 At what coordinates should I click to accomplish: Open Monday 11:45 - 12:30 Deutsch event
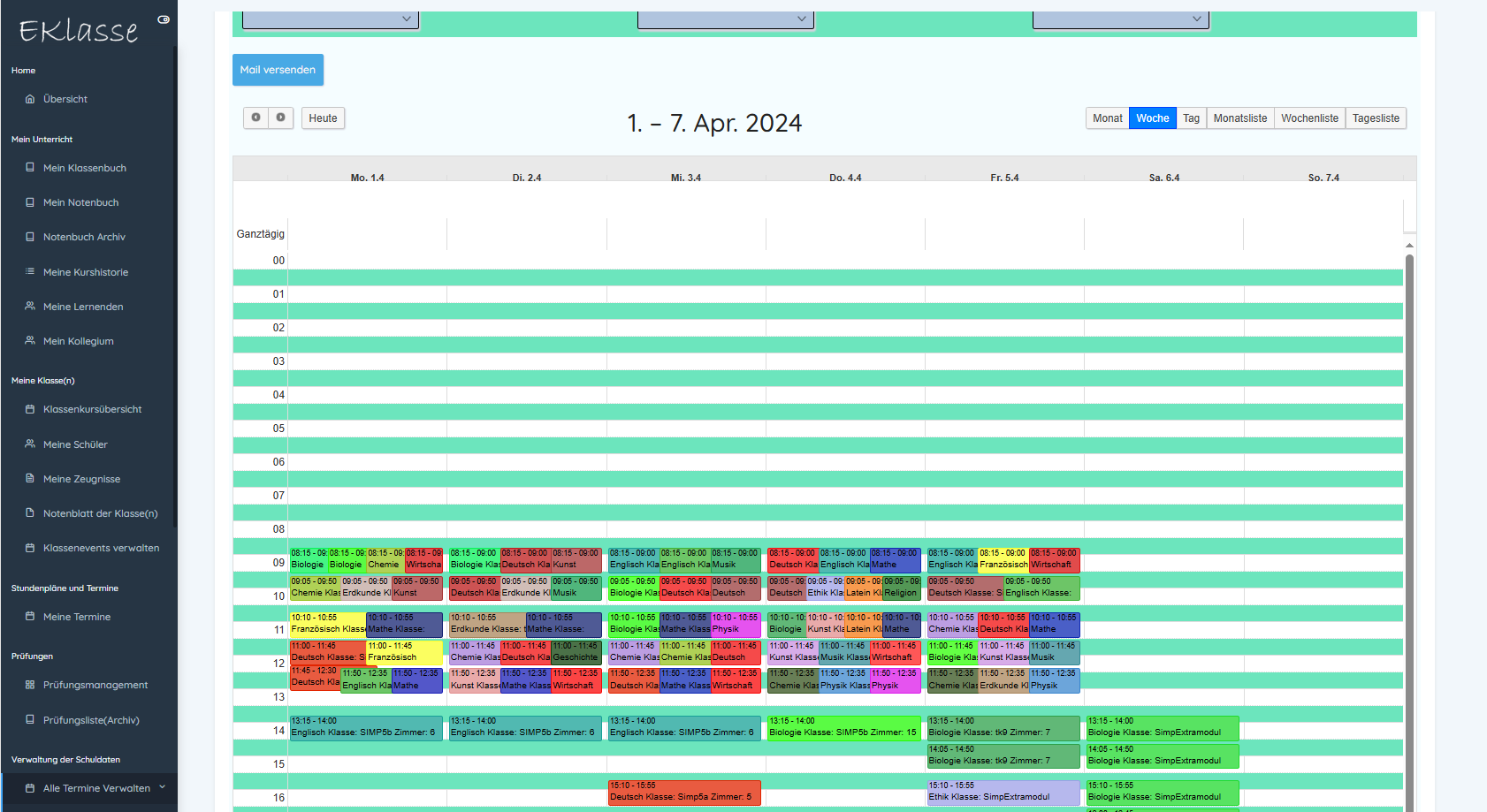pos(315,677)
